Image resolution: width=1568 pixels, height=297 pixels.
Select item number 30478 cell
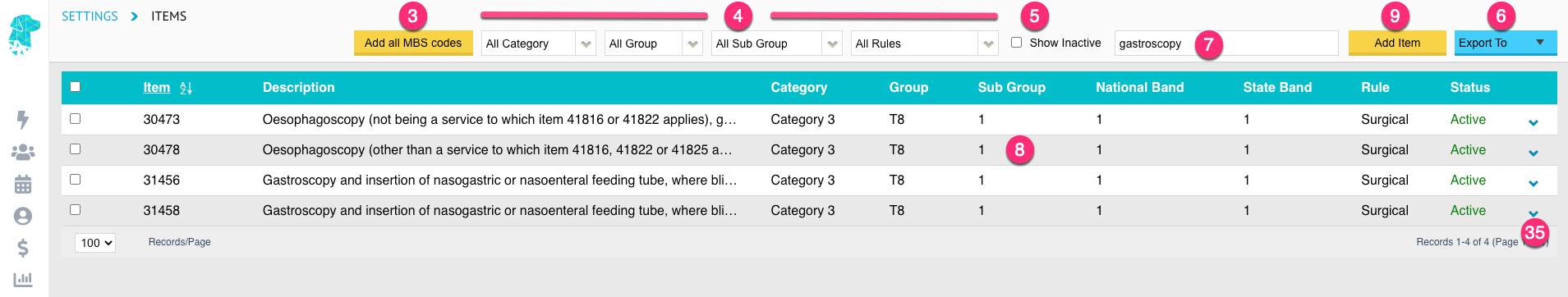162,150
